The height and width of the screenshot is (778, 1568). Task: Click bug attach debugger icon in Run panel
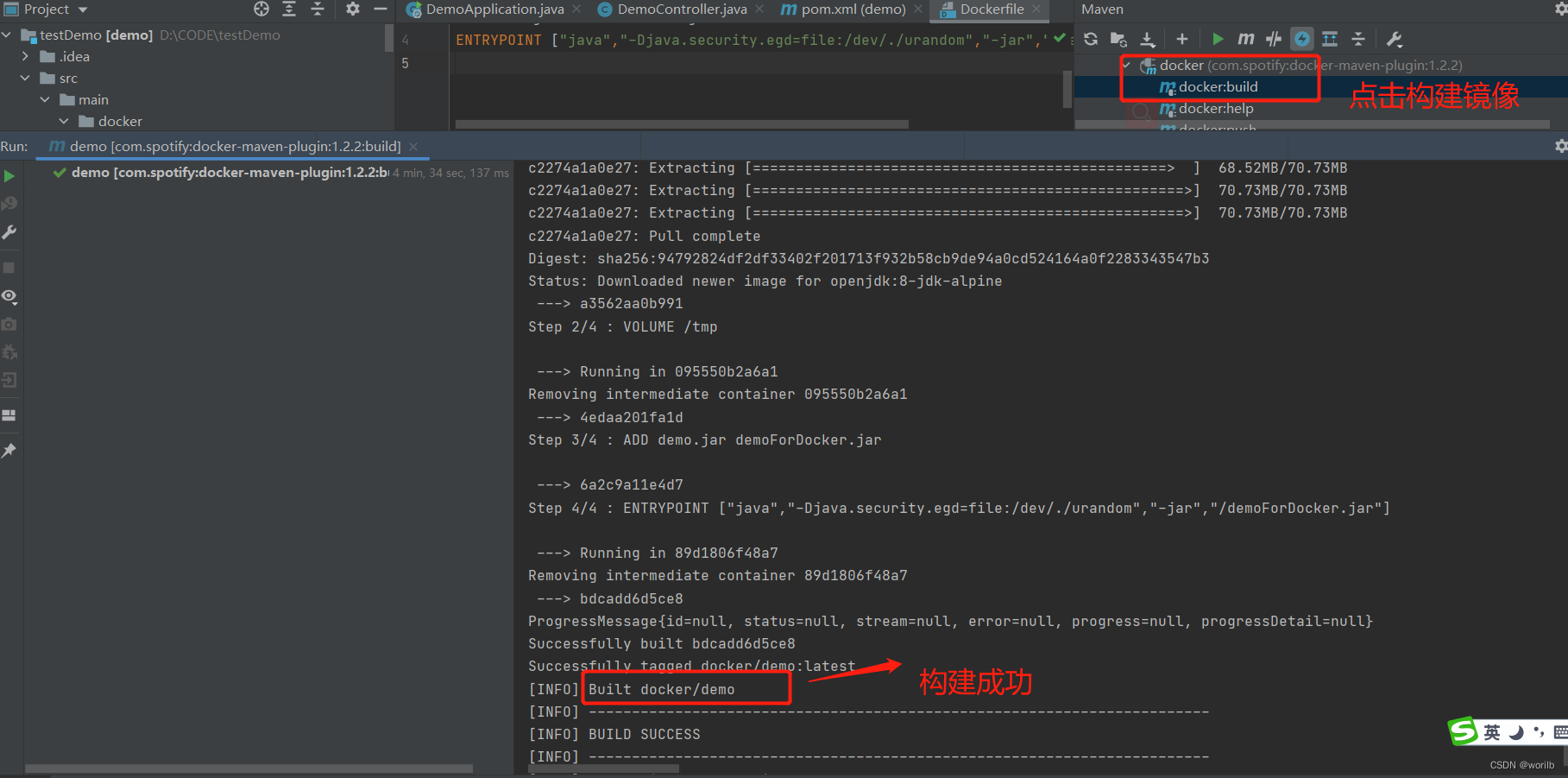click(9, 351)
